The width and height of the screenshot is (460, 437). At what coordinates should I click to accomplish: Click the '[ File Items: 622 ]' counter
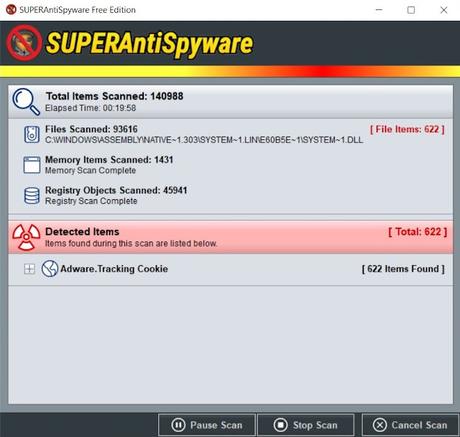pyautogui.click(x=407, y=129)
